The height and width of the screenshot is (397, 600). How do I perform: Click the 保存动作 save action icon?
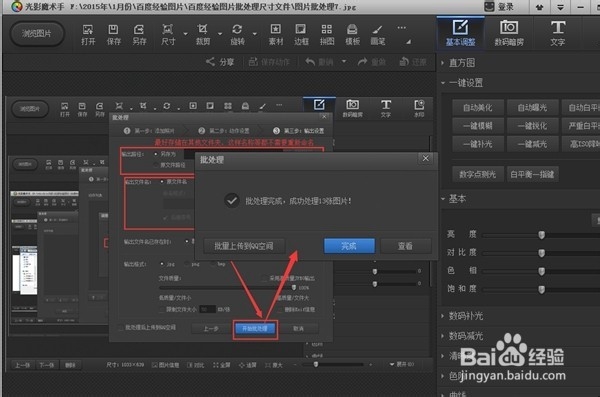tap(269, 62)
